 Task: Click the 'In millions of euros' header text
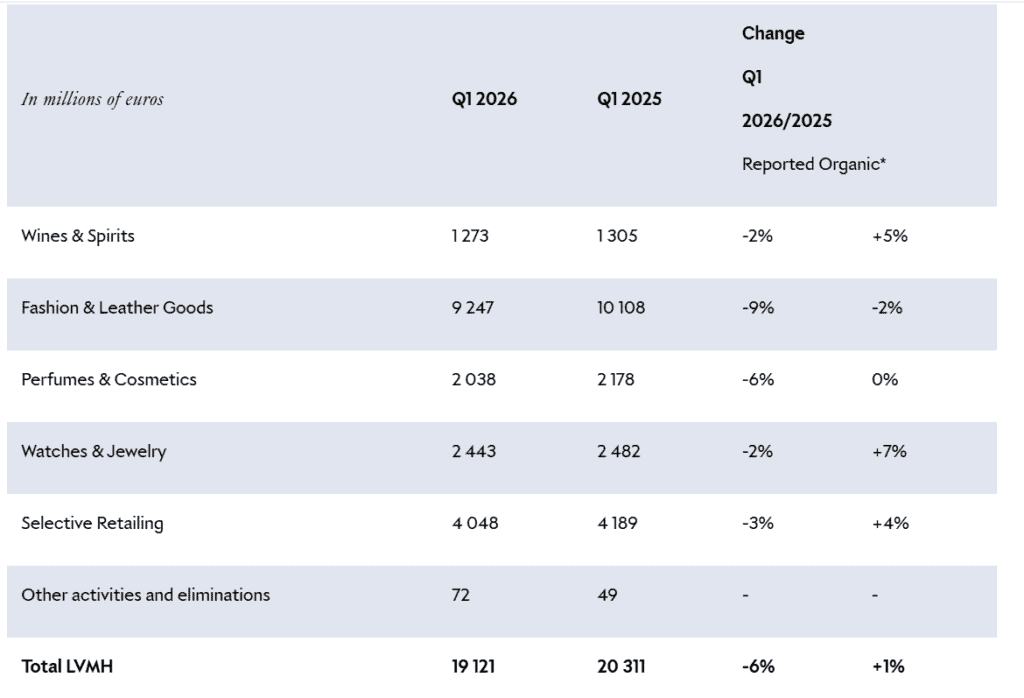(92, 99)
